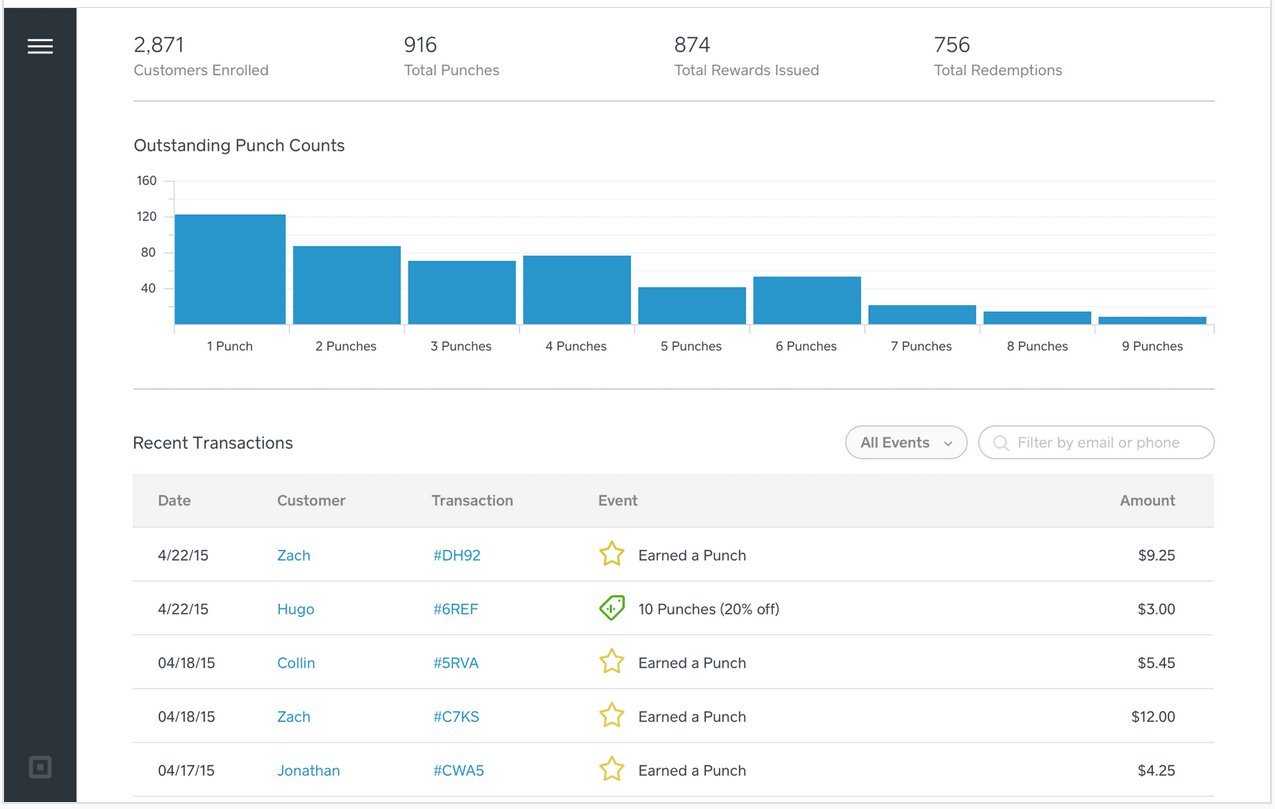Viewport: 1275px width, 809px height.
Task: Open transaction #CWA5
Action: pos(458,771)
